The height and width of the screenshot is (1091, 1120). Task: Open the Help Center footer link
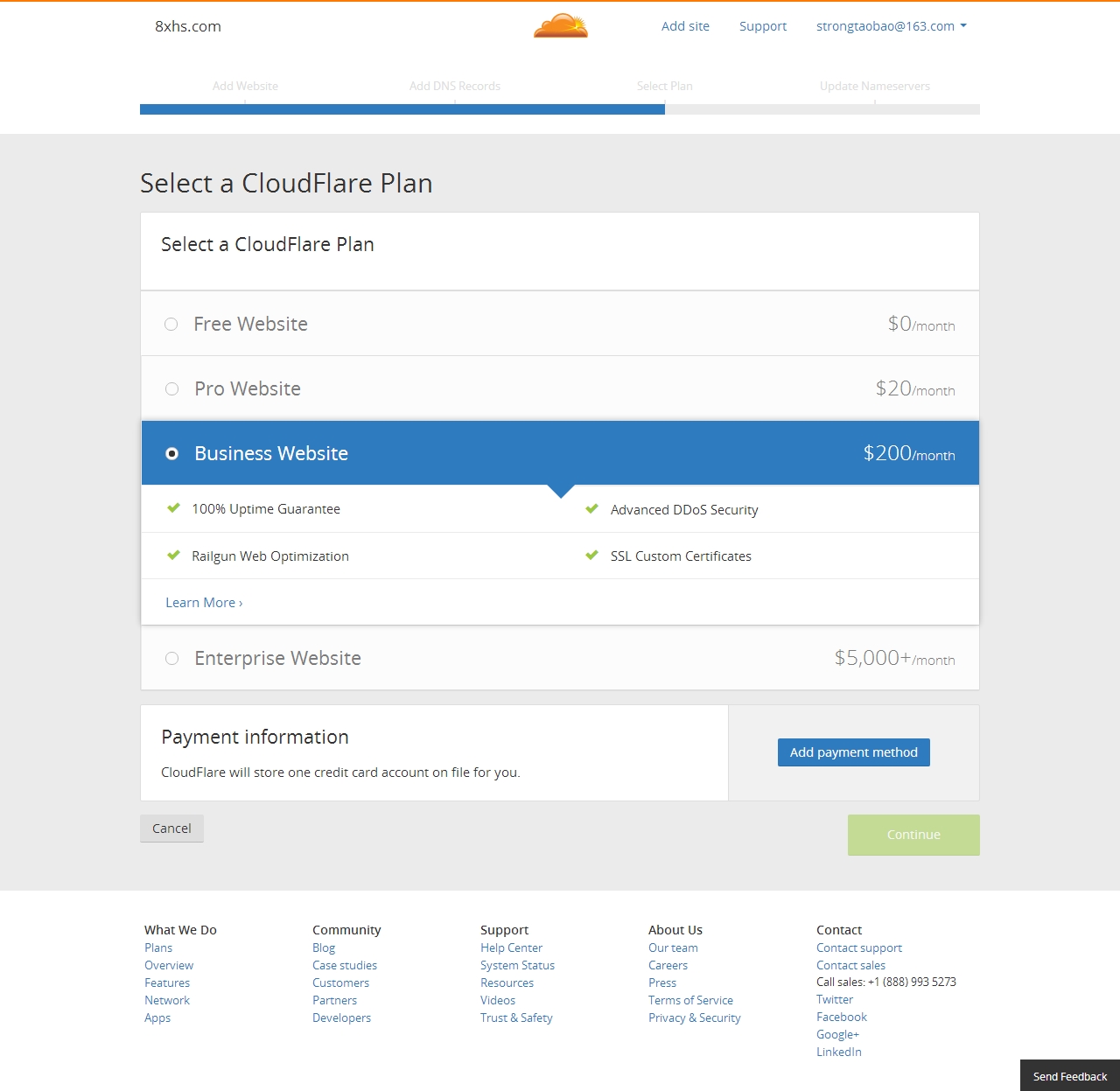pos(511,948)
